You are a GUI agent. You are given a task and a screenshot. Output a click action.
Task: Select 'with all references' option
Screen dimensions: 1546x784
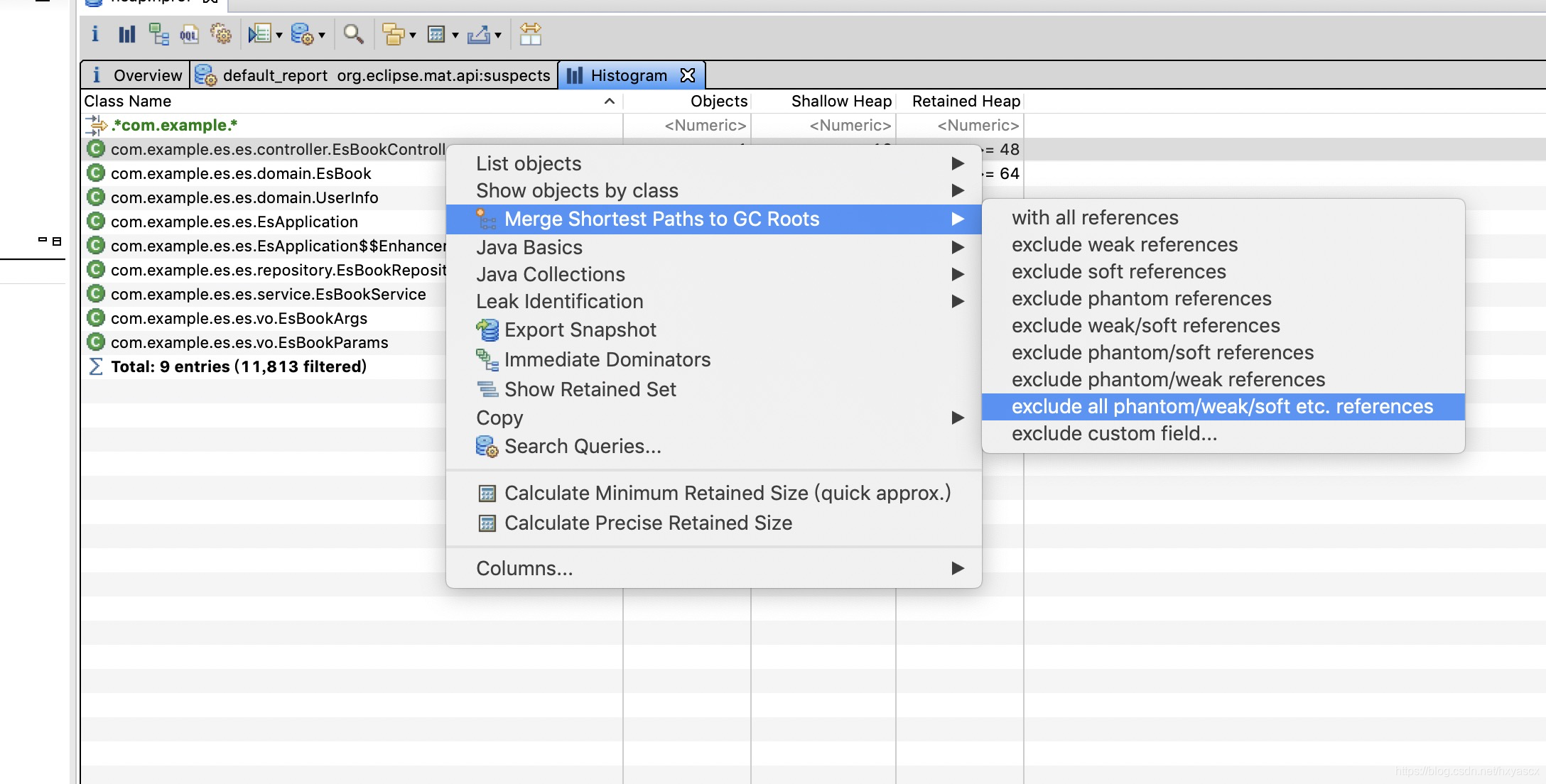point(1223,217)
